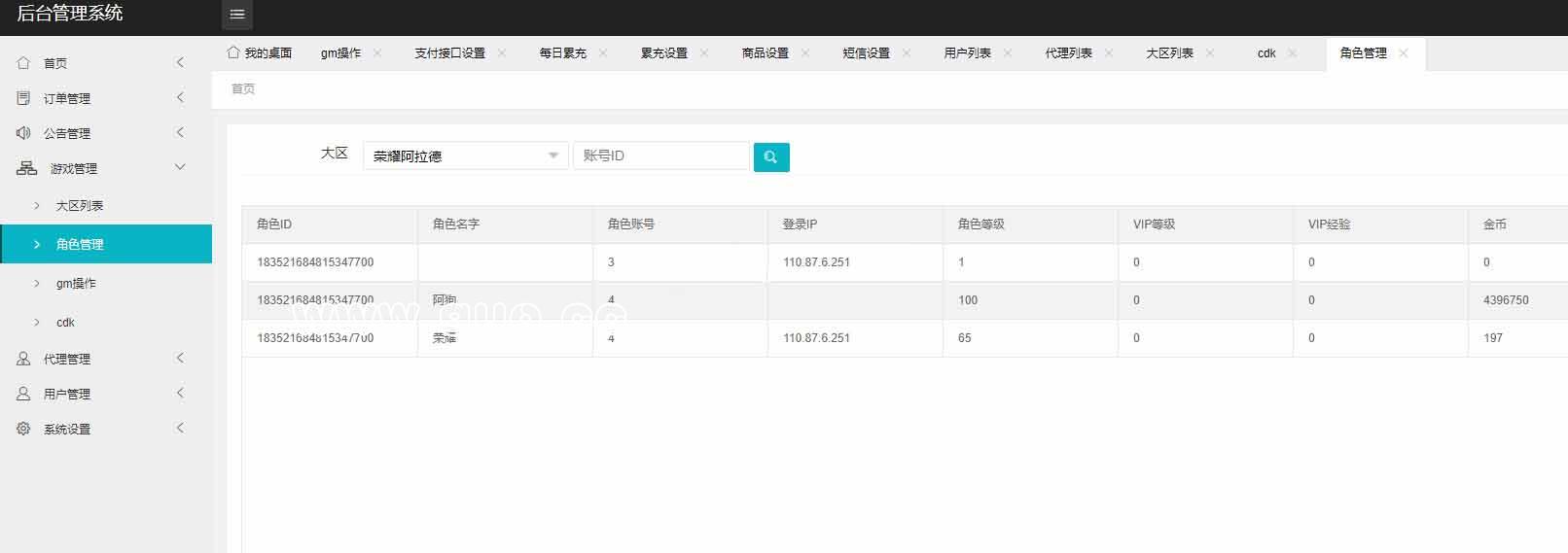Screen dimensions: 1568x553
Task: Collapse the 游戏管理 sidebar menu
Action: click(180, 168)
